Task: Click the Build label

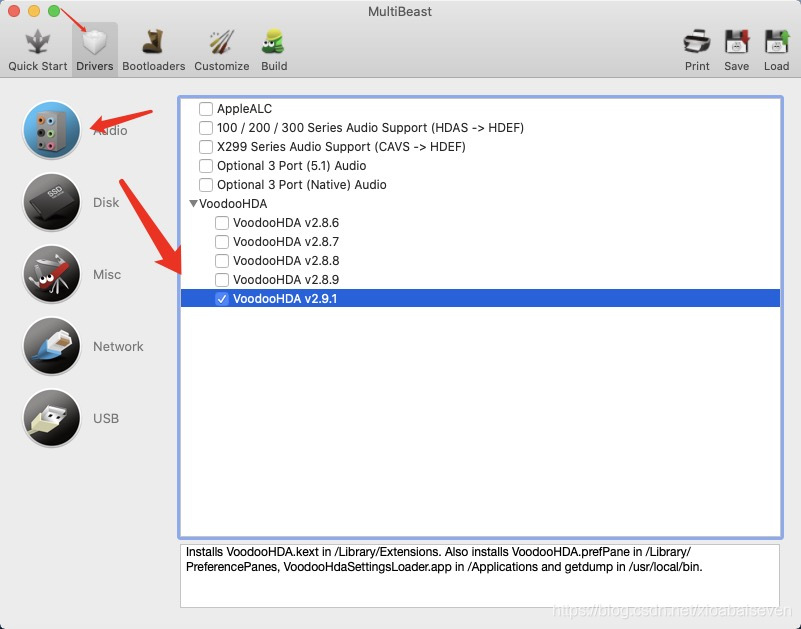Action: [x=274, y=66]
